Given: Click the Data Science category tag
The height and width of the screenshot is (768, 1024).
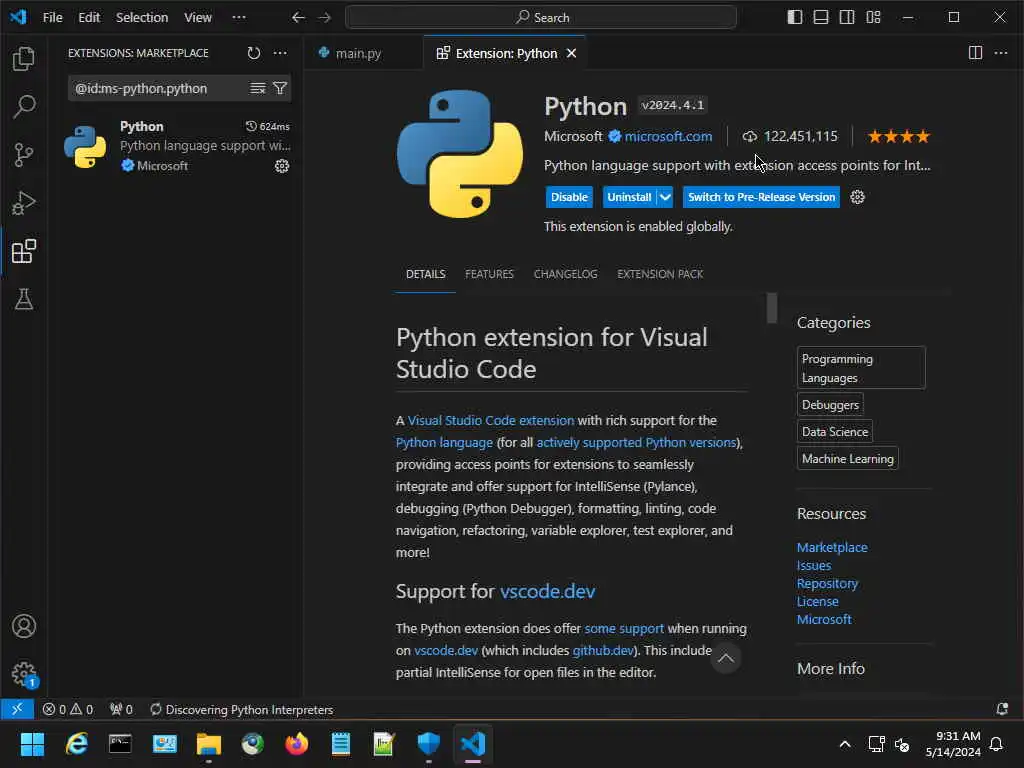Looking at the screenshot, I should [835, 432].
